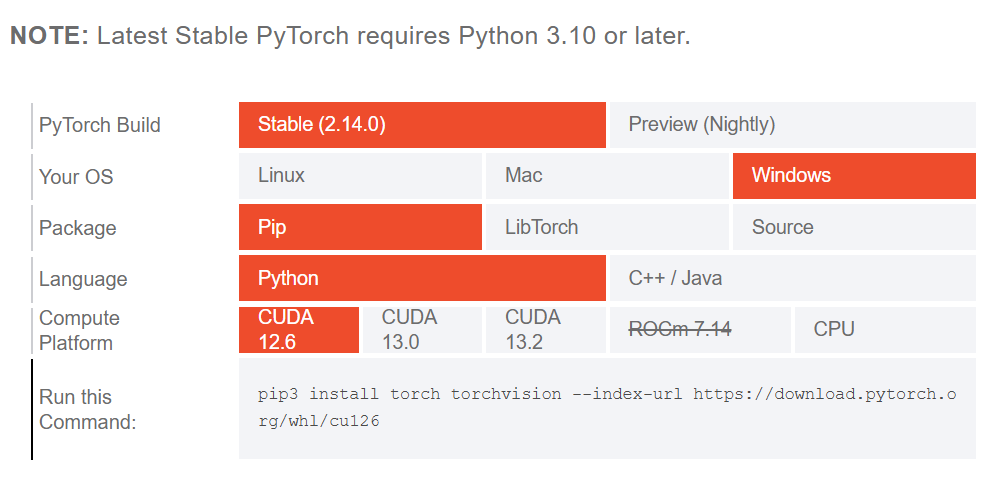
Task: Pick CUDA 13.2 as compute platform
Action: tap(545, 330)
